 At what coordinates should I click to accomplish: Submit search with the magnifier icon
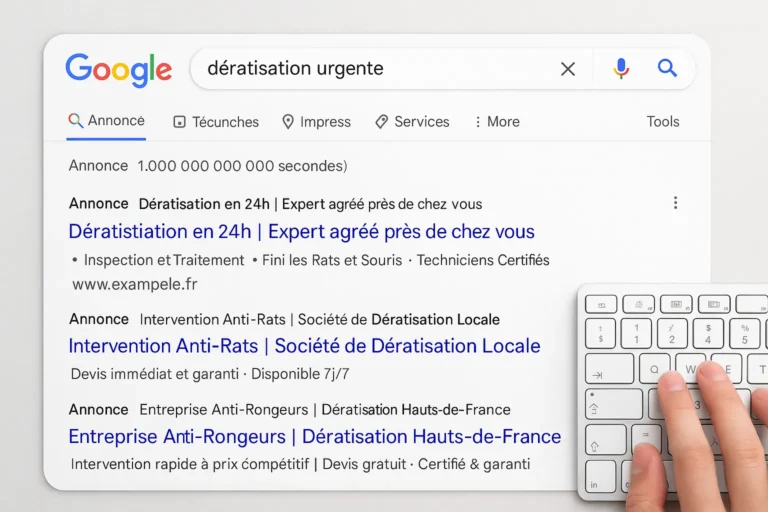[x=667, y=68]
